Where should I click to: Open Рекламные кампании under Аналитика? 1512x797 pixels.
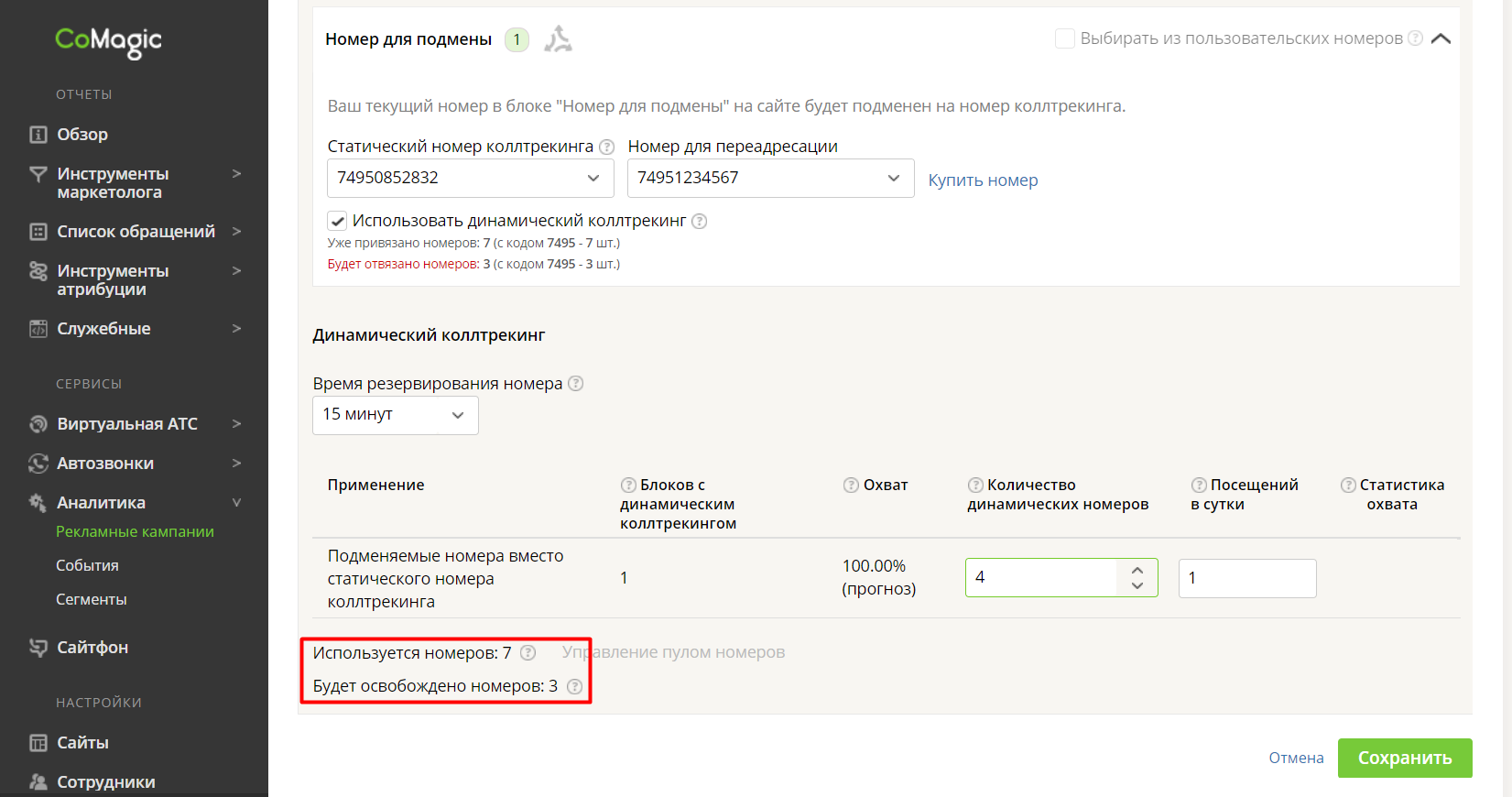coord(135,531)
